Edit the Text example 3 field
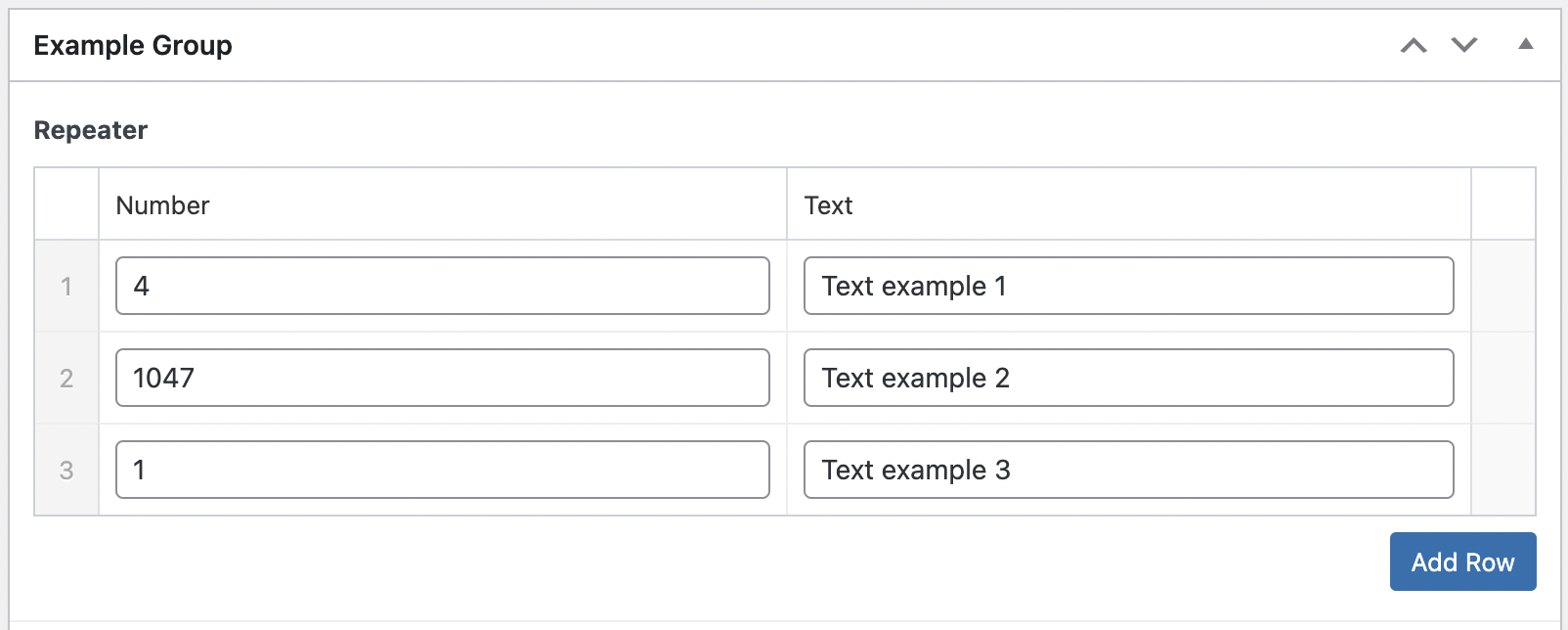This screenshot has width=1568, height=630. coord(1128,470)
